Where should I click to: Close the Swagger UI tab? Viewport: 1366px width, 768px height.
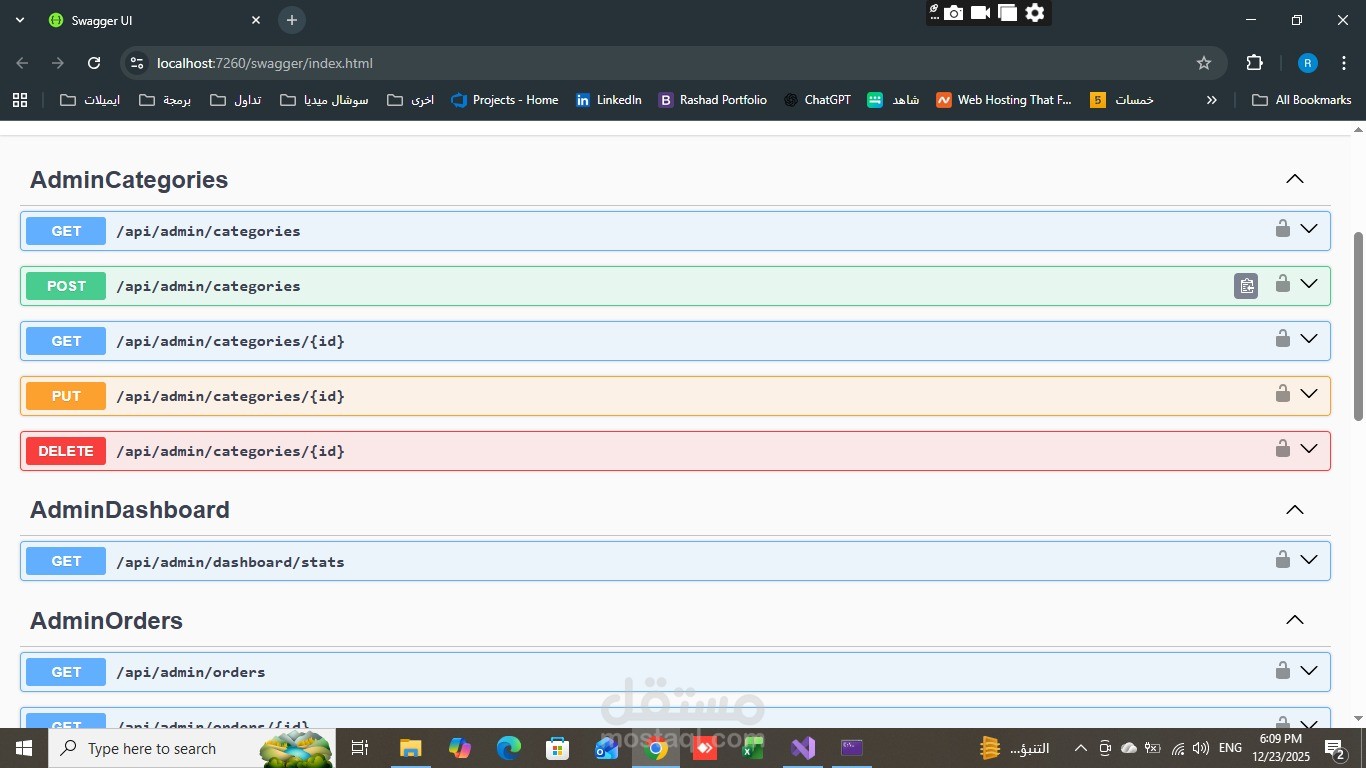click(x=256, y=20)
